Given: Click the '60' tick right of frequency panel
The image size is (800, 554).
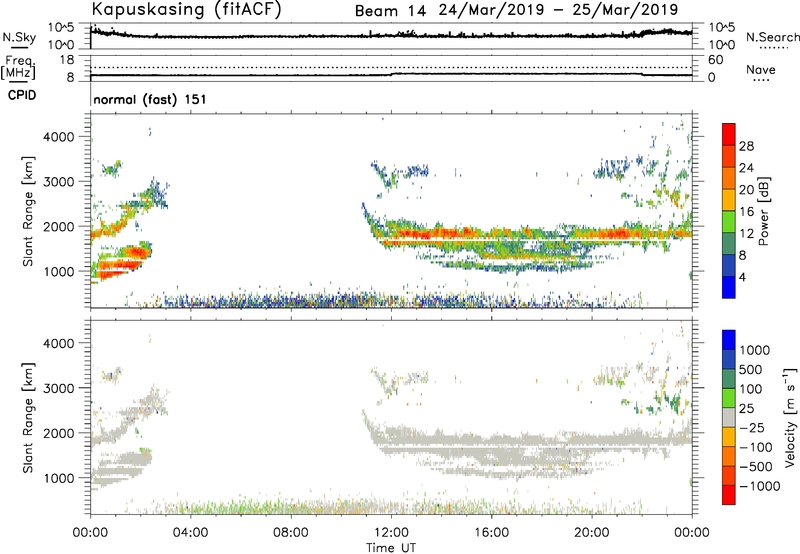Looking at the screenshot, I should click(x=715, y=60).
